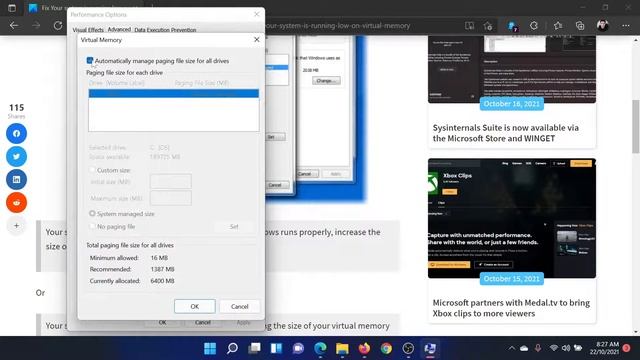Open the browser Settings and more menu

626,25
